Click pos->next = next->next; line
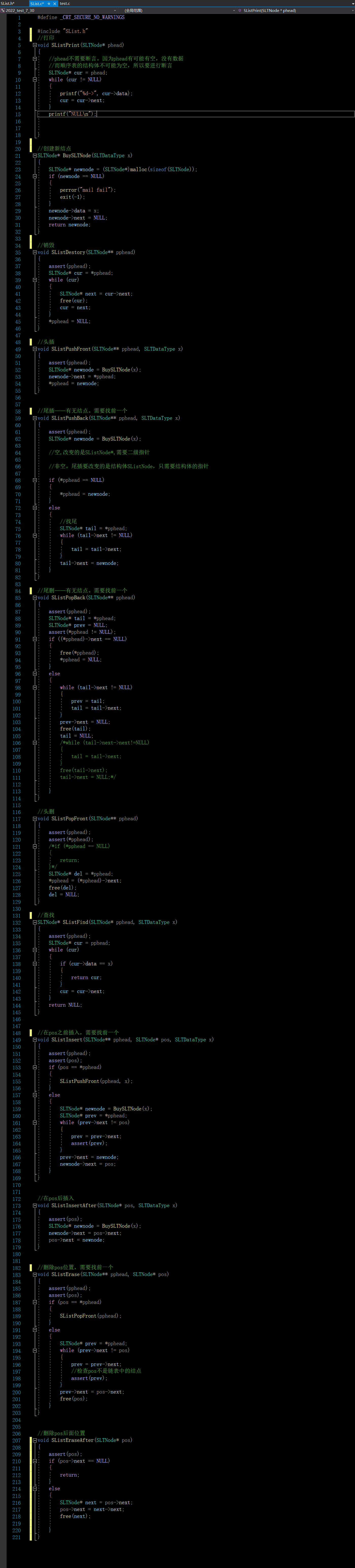This screenshot has height=1568, width=355. point(92,1510)
